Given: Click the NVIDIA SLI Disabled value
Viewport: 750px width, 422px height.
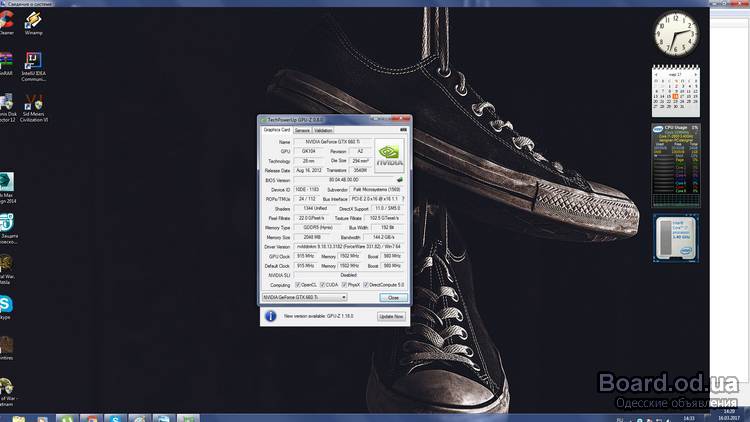Looking at the screenshot, I should click(349, 275).
